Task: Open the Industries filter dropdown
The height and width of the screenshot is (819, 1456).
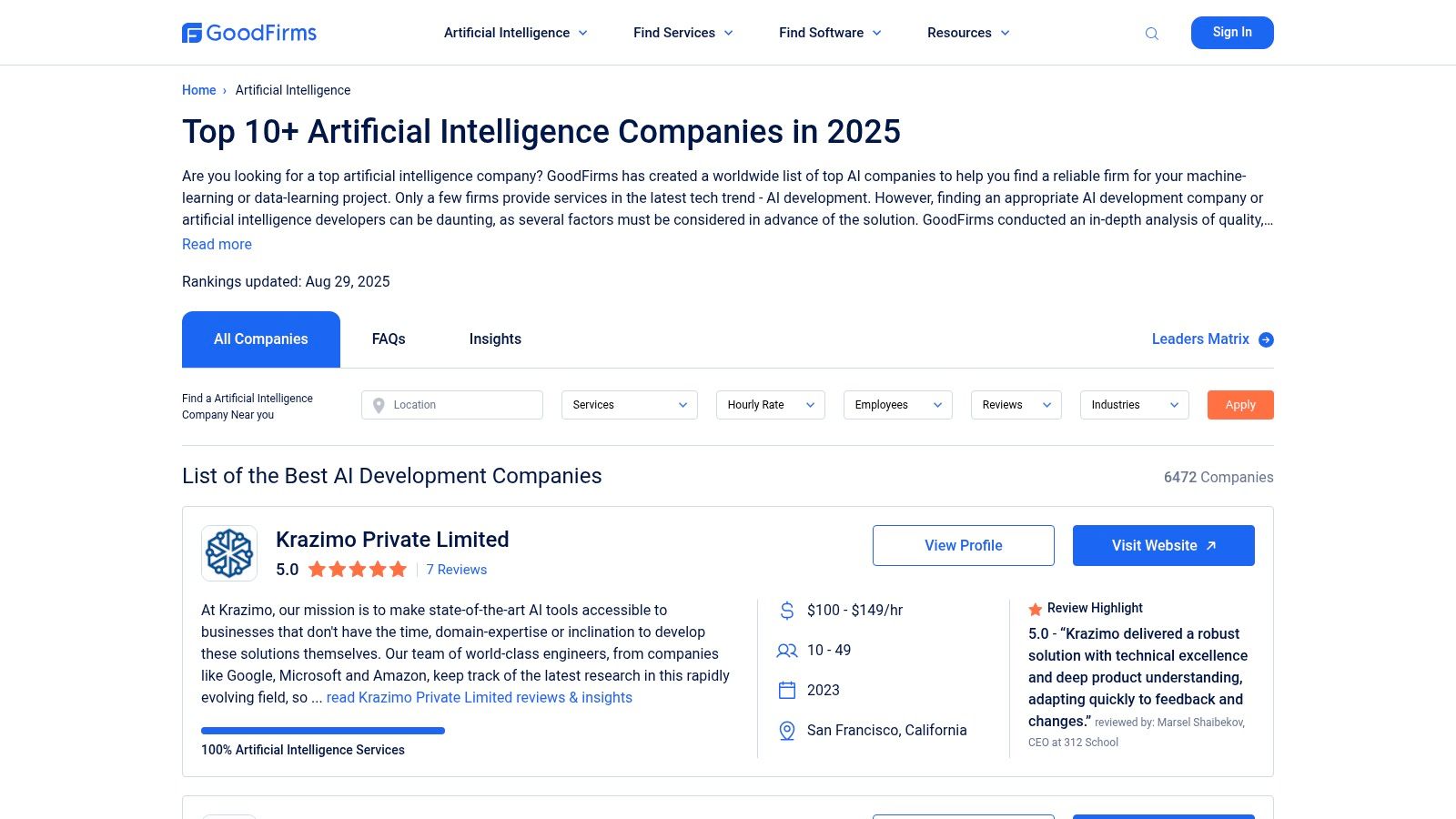Action: (1135, 405)
